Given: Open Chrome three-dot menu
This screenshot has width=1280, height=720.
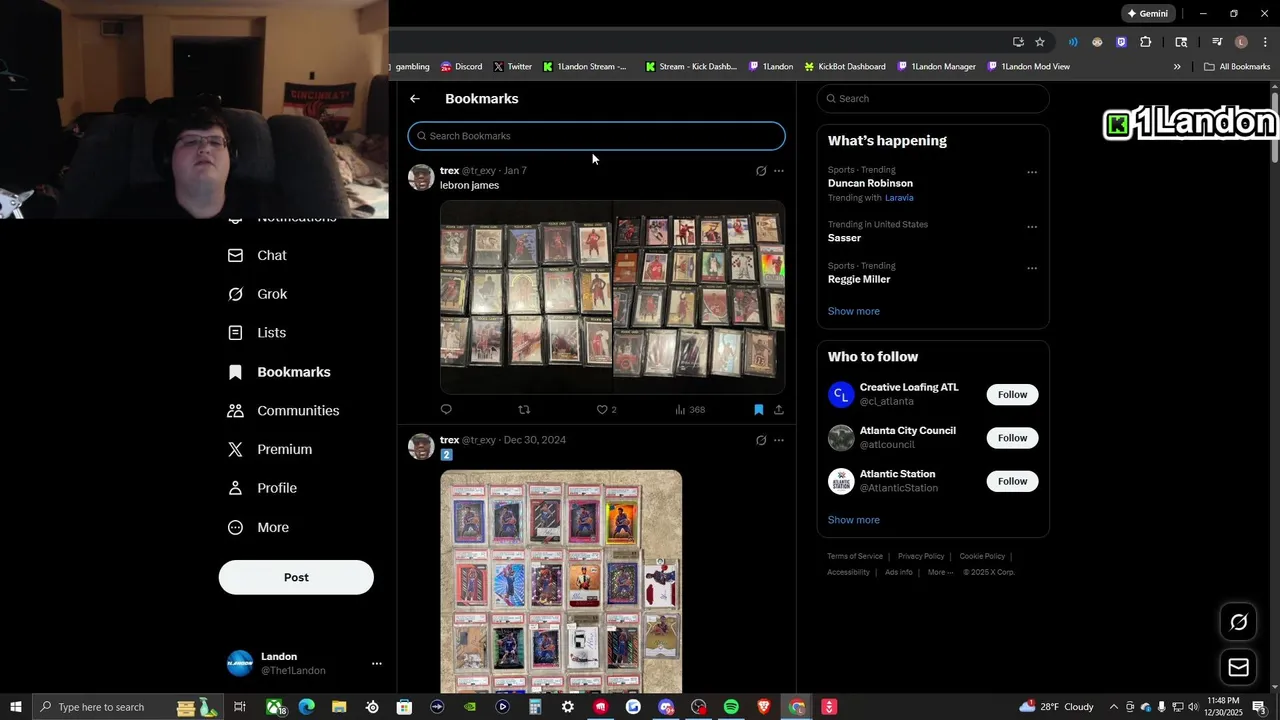Looking at the screenshot, I should click(1265, 42).
